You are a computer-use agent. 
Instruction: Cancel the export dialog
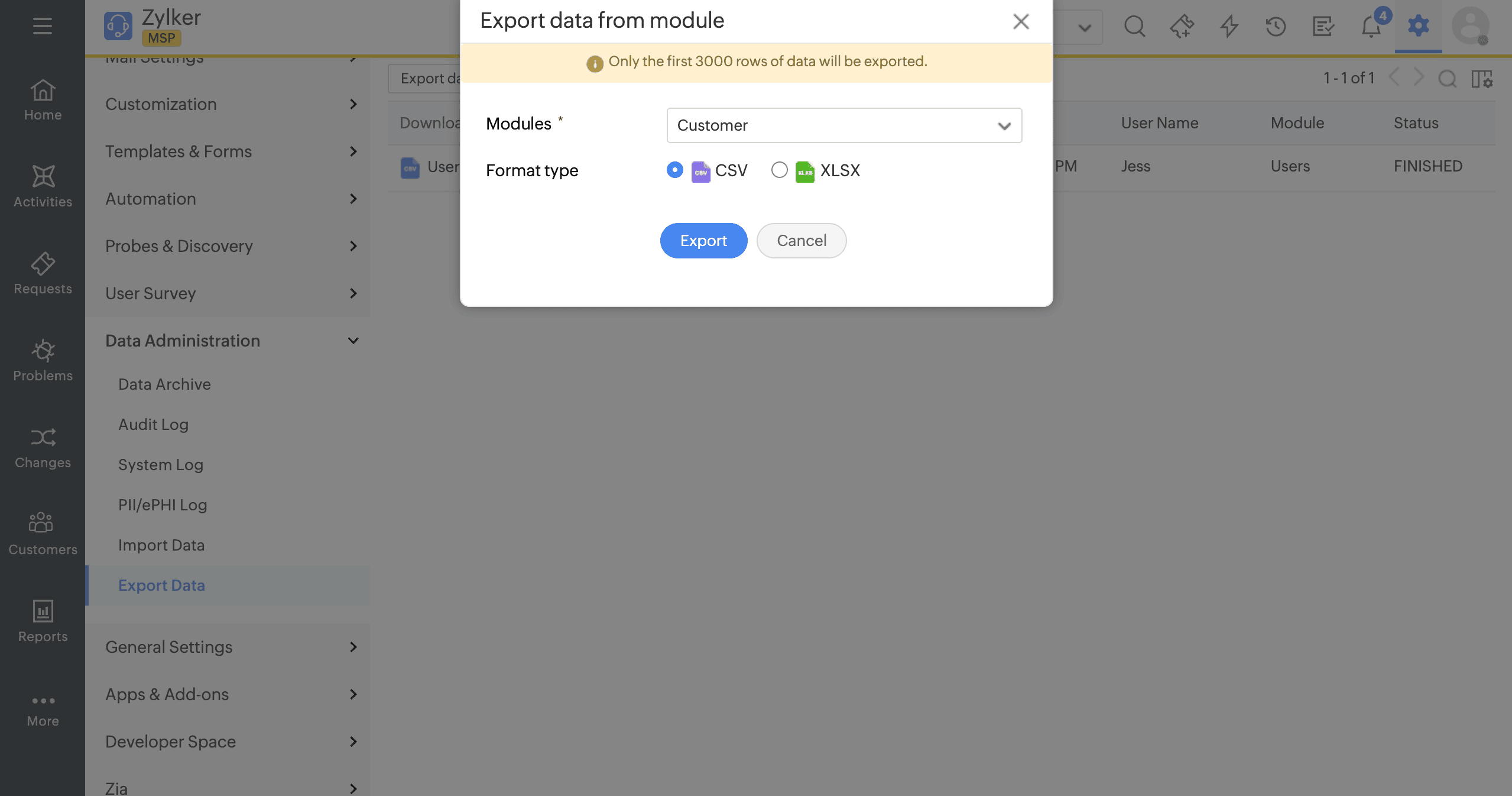pyautogui.click(x=801, y=241)
